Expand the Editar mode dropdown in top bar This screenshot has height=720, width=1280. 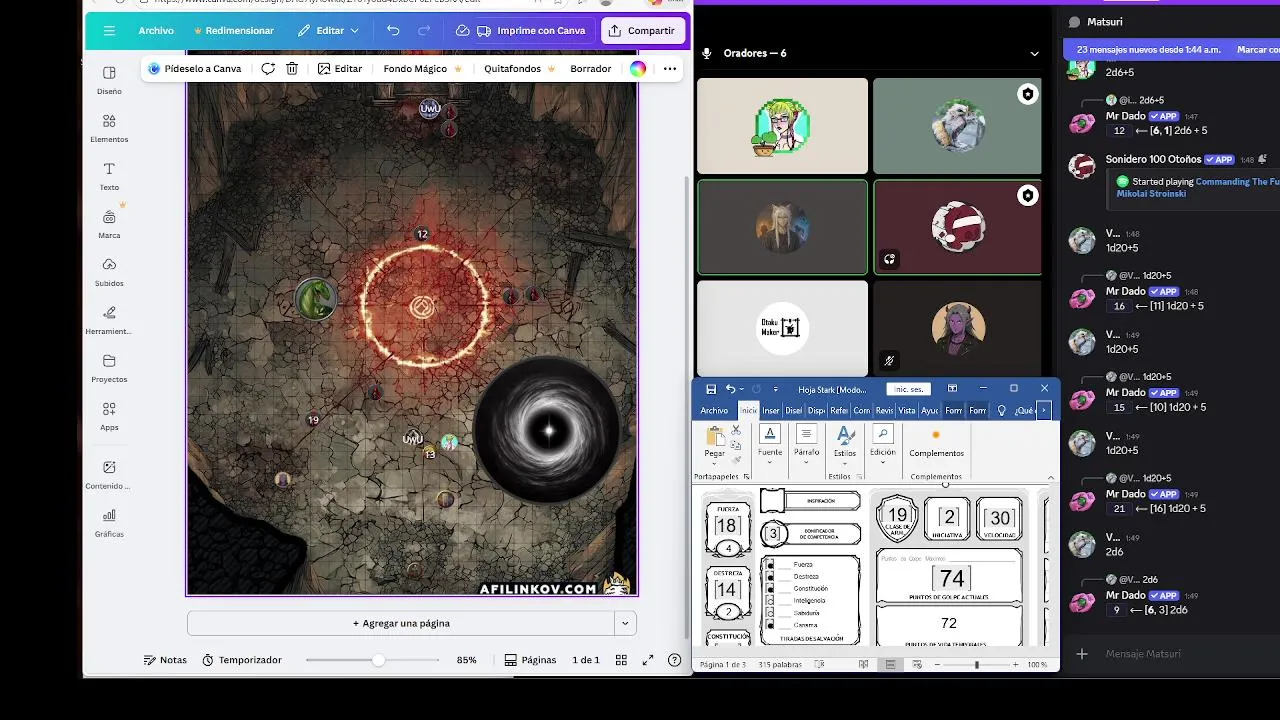coord(329,31)
